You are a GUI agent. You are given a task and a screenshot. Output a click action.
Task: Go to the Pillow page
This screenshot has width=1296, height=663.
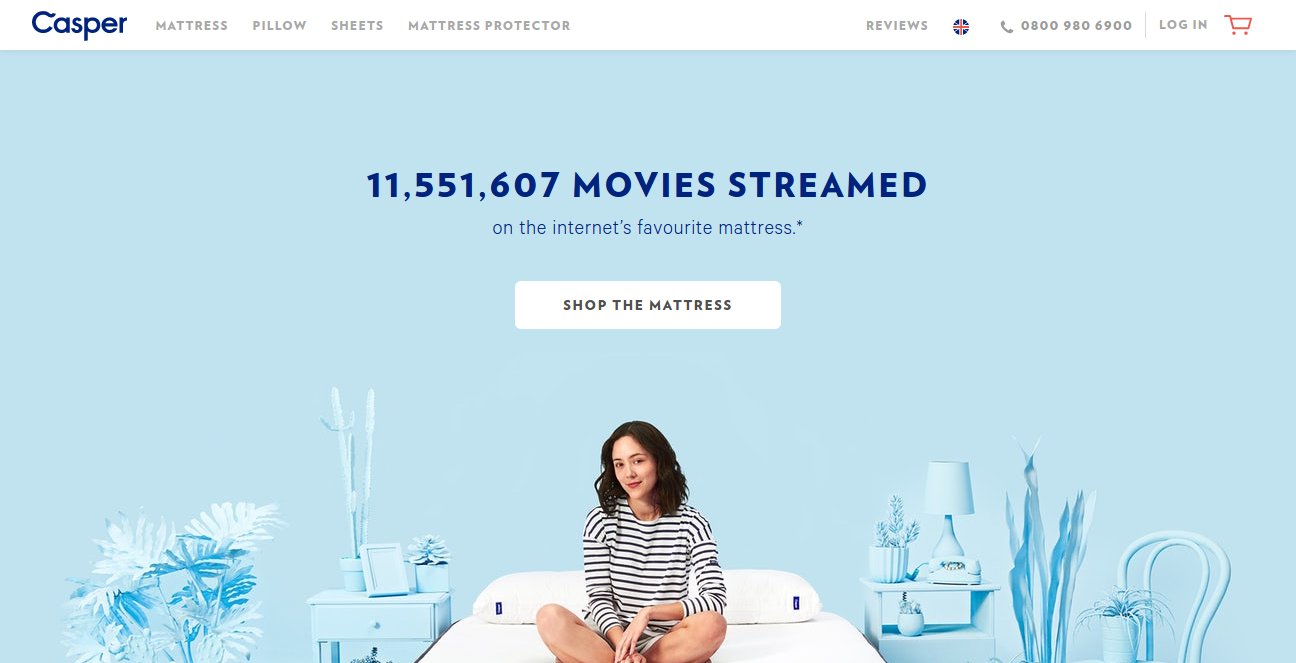click(280, 26)
